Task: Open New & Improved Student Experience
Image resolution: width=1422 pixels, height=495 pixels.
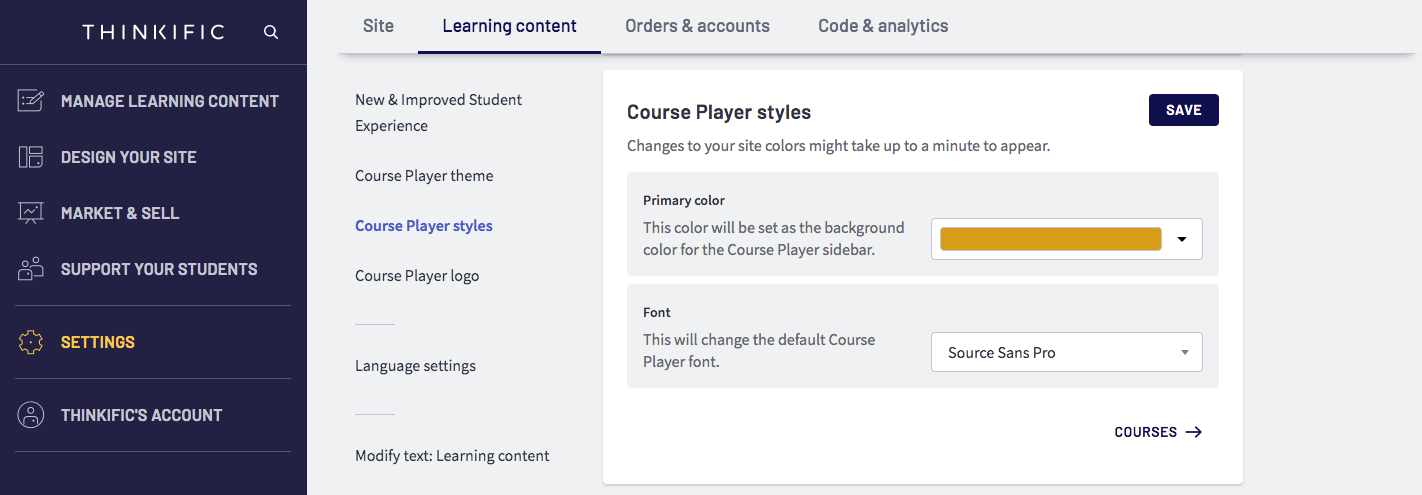Action: [439, 113]
